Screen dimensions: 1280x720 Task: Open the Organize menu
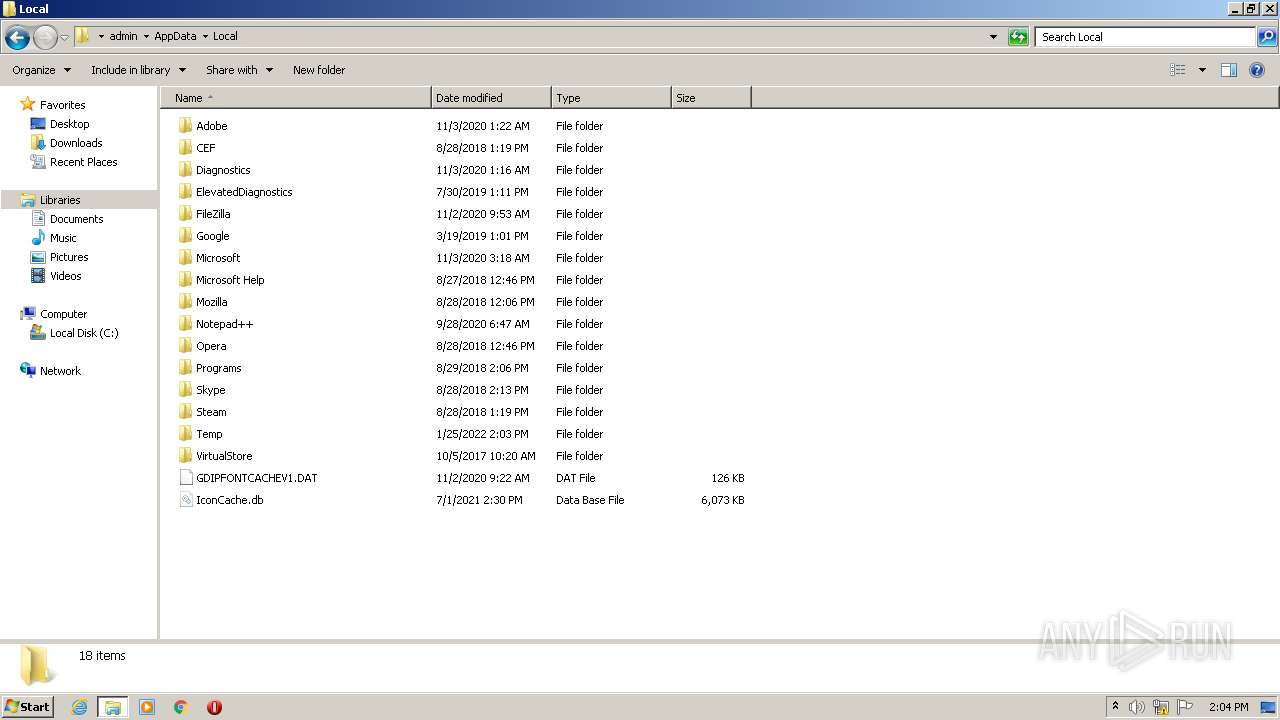click(41, 70)
